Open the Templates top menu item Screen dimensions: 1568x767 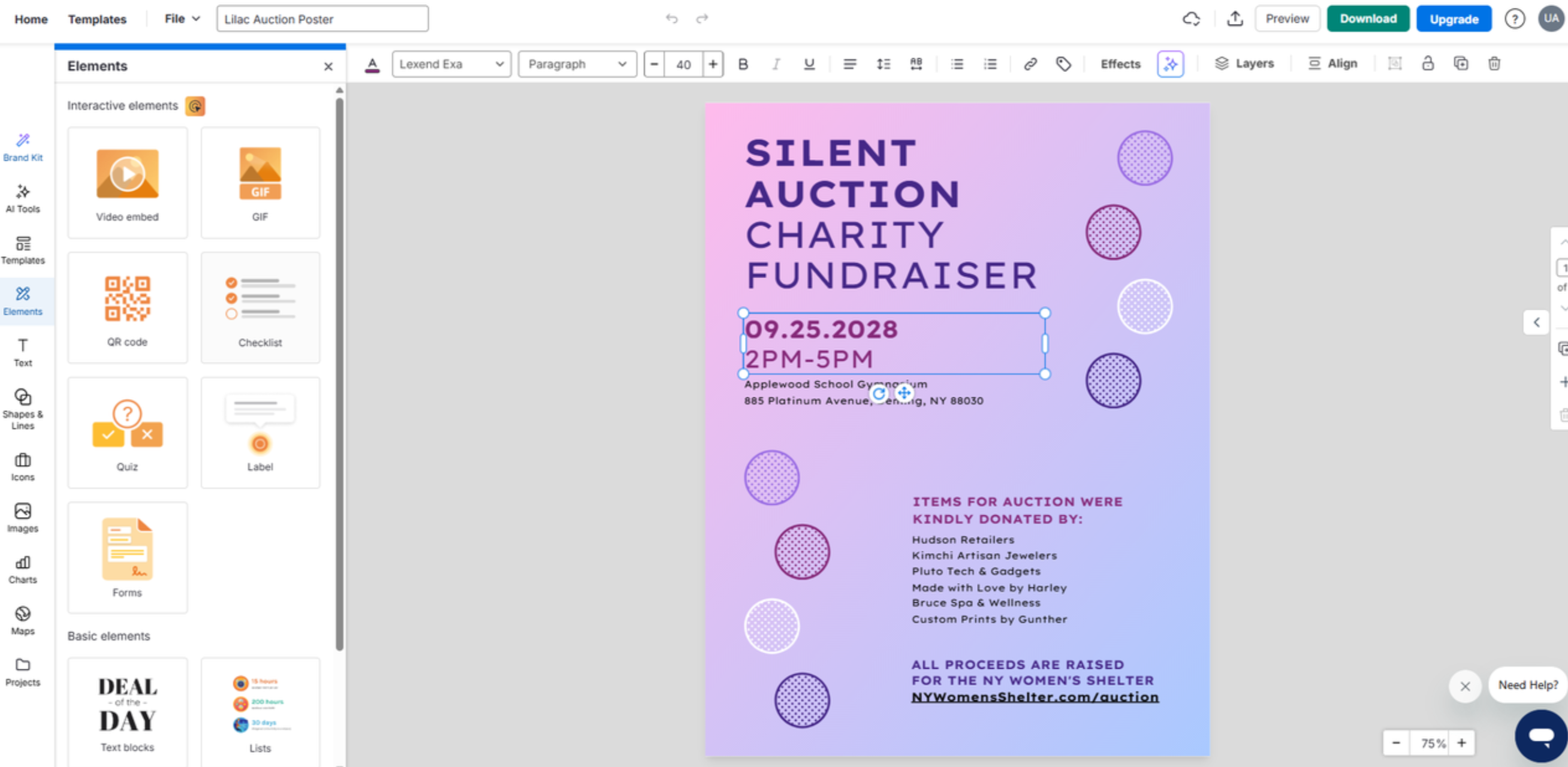pos(97,19)
